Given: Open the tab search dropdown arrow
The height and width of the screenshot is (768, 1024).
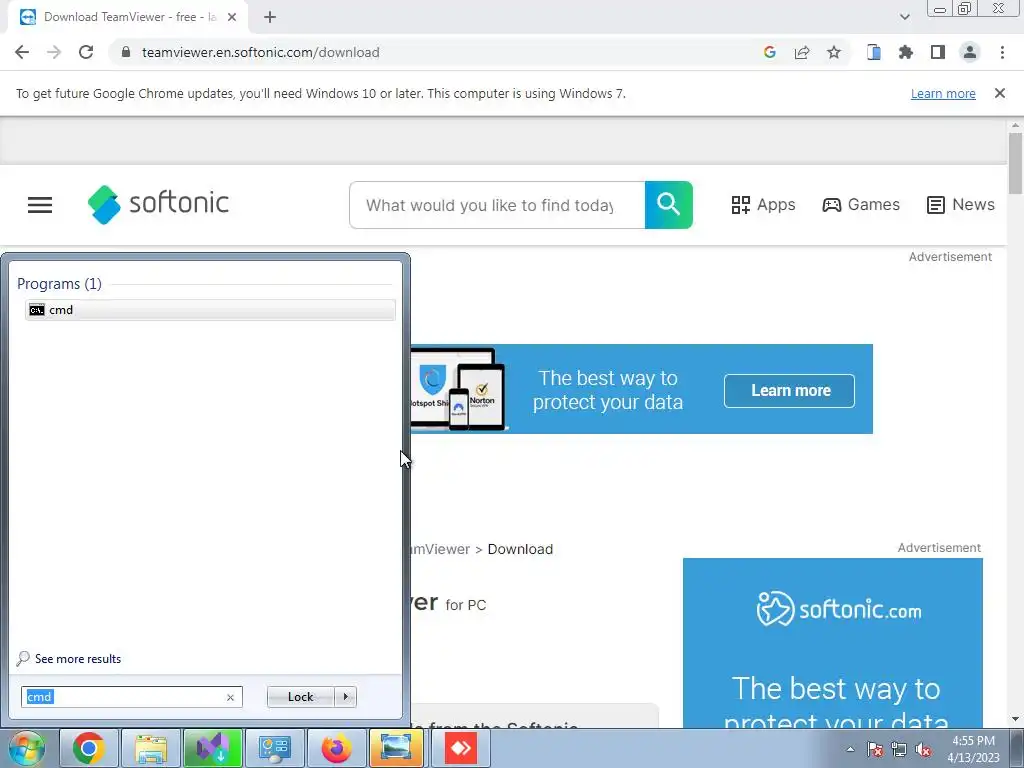Looking at the screenshot, I should point(904,17).
